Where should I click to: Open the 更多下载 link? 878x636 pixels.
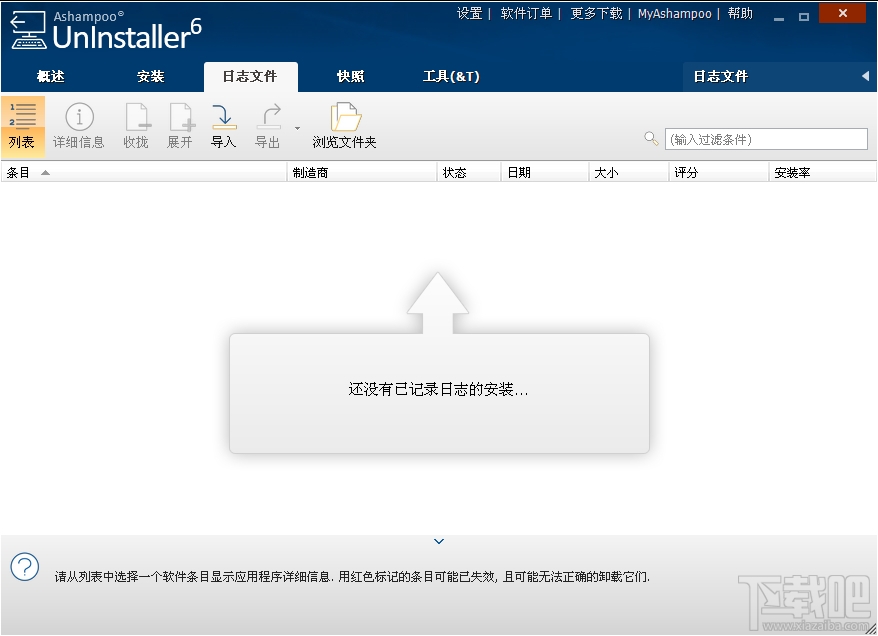(595, 13)
